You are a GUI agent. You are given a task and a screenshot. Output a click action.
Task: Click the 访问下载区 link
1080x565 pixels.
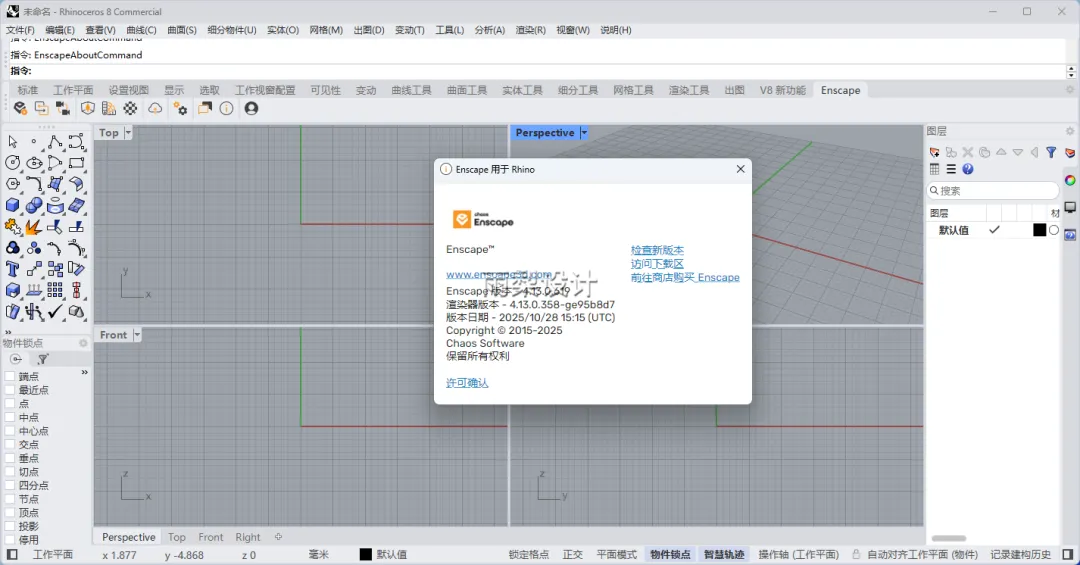(657, 264)
